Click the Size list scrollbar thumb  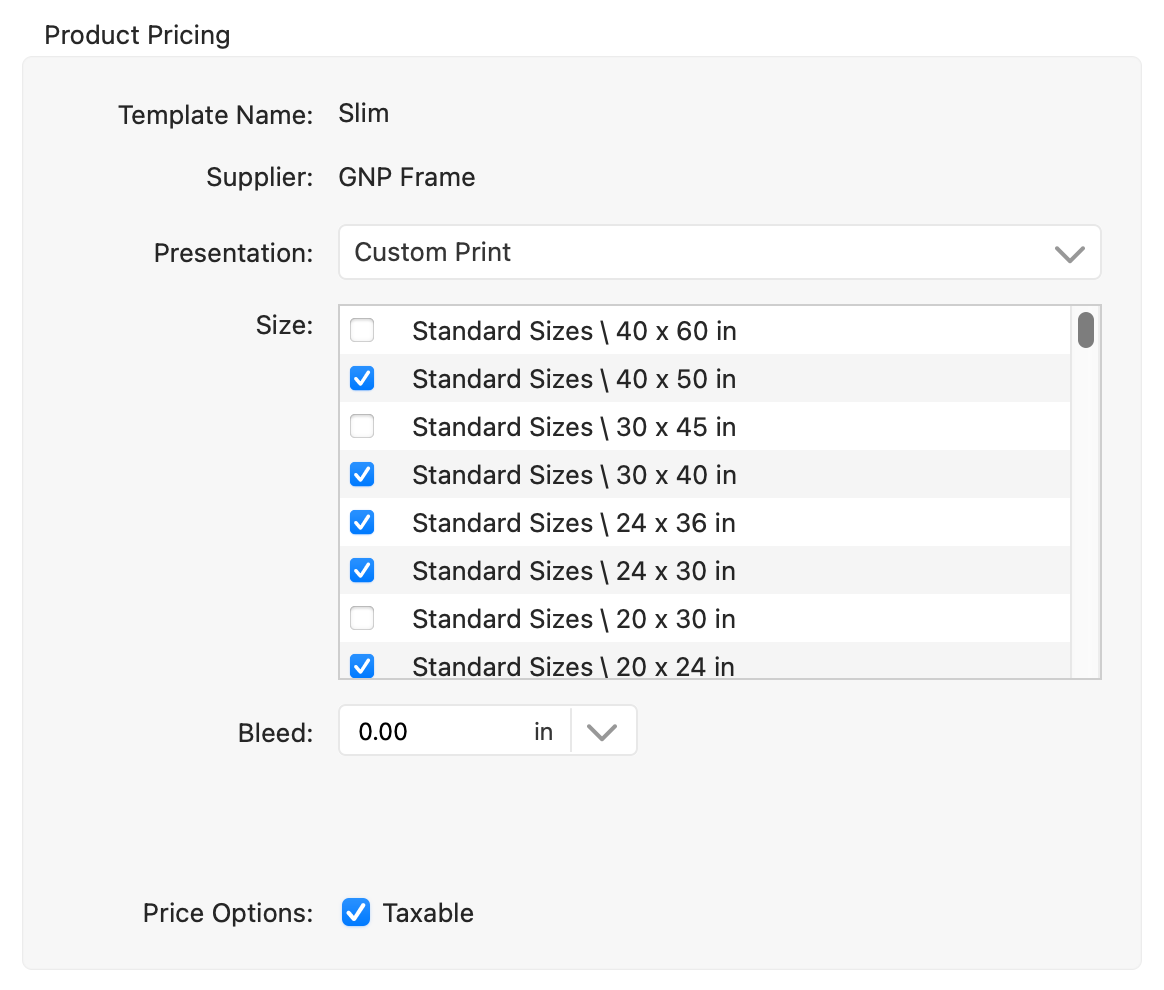pyautogui.click(x=1085, y=331)
